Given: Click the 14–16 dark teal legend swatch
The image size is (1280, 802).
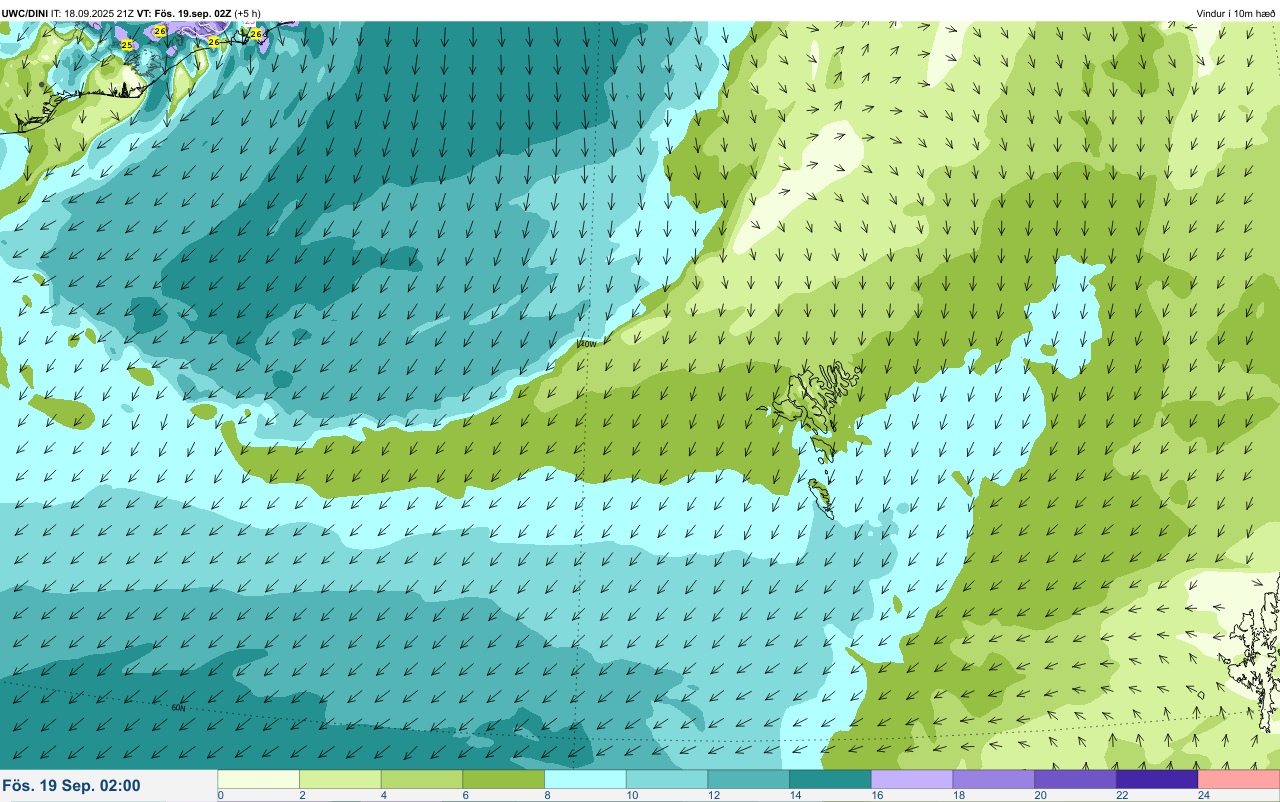Looking at the screenshot, I should pos(831,779).
